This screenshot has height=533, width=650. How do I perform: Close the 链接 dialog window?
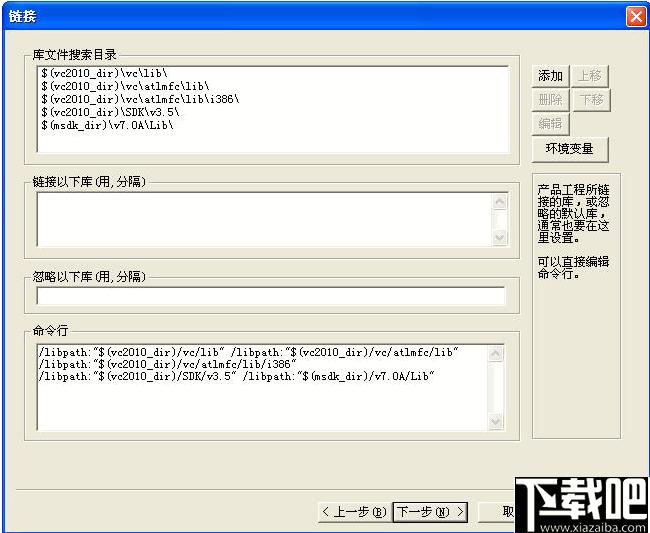click(x=635, y=17)
